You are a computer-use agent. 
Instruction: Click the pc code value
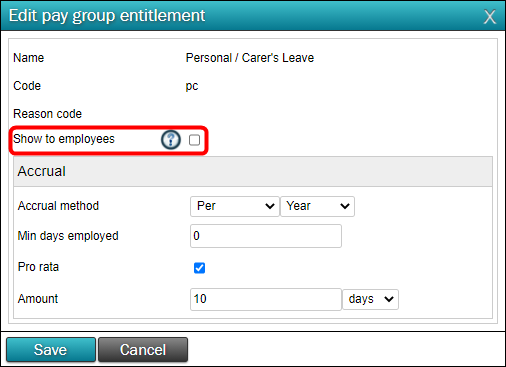pyautogui.click(x=192, y=86)
